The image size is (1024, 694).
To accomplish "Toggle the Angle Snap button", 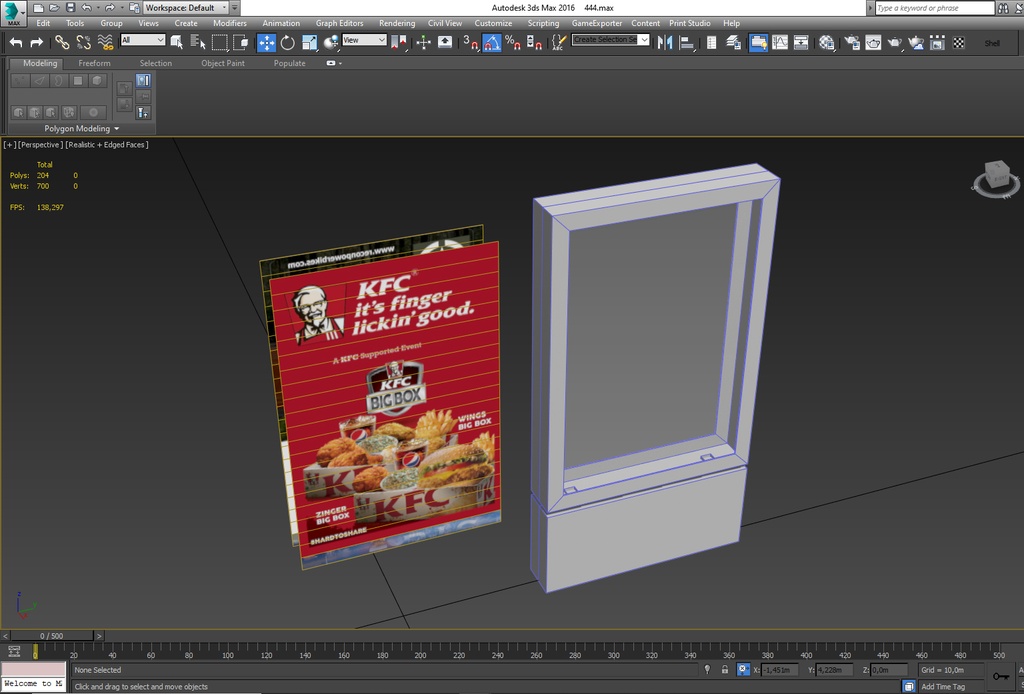I will pyautogui.click(x=491, y=42).
